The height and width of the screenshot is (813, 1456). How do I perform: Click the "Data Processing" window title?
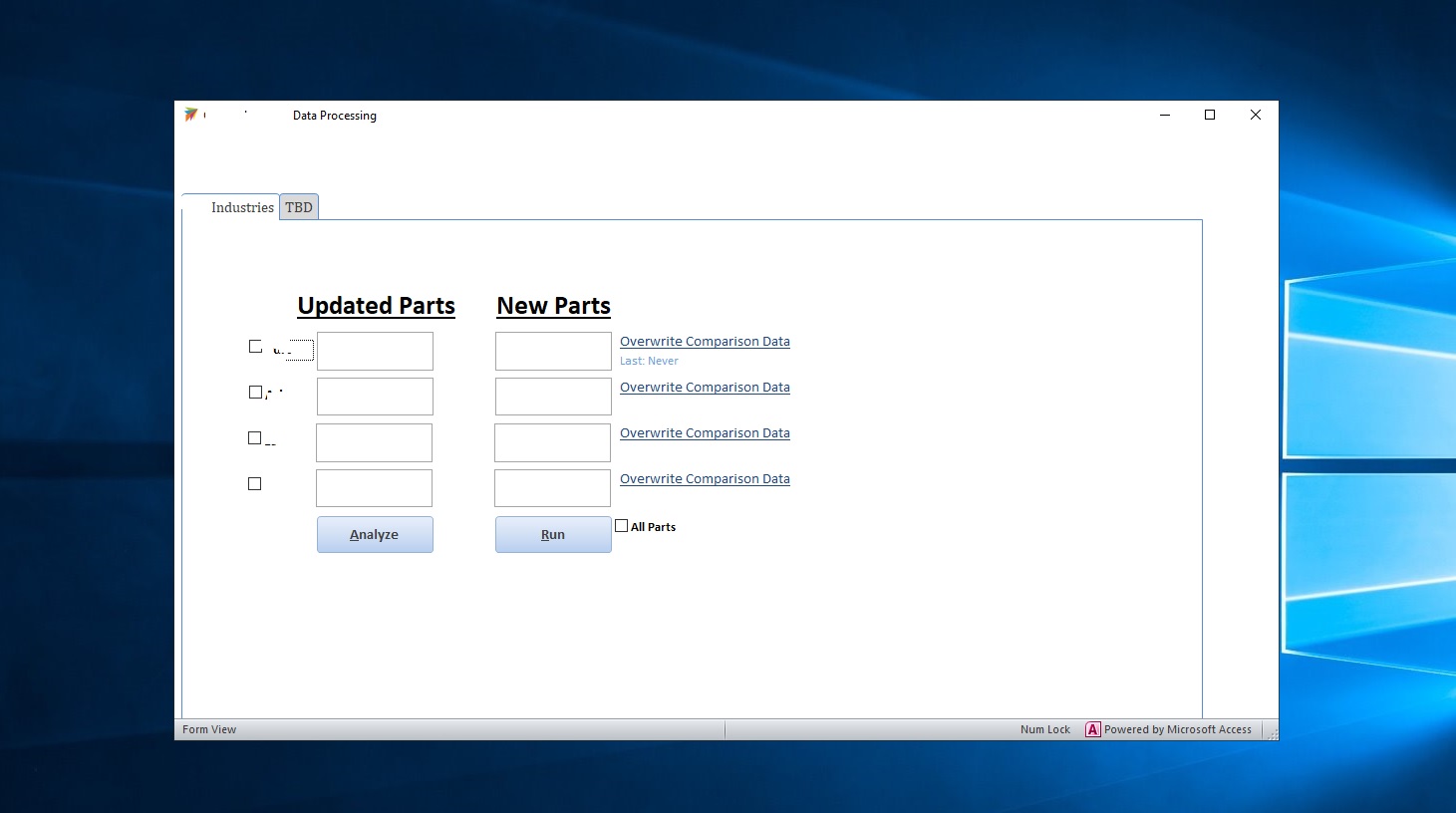pos(335,116)
